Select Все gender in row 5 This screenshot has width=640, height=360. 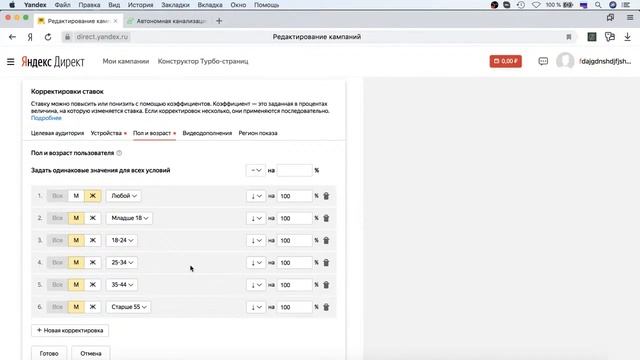click(58, 285)
